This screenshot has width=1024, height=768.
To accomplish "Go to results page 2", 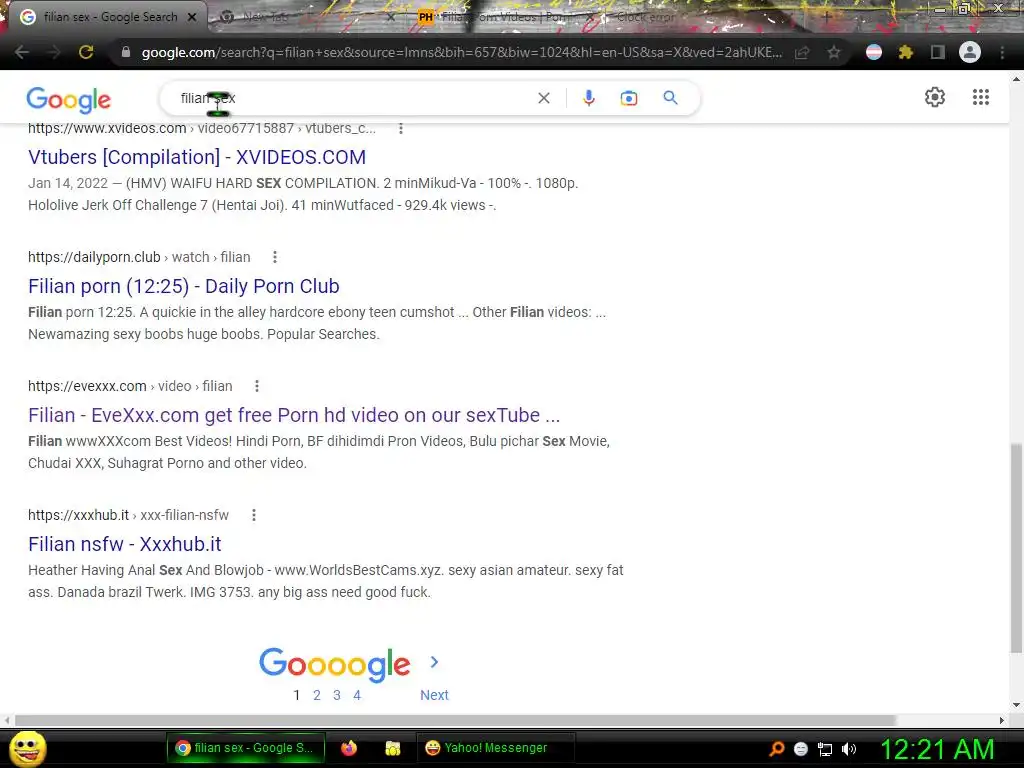I will pyautogui.click(x=317, y=695).
